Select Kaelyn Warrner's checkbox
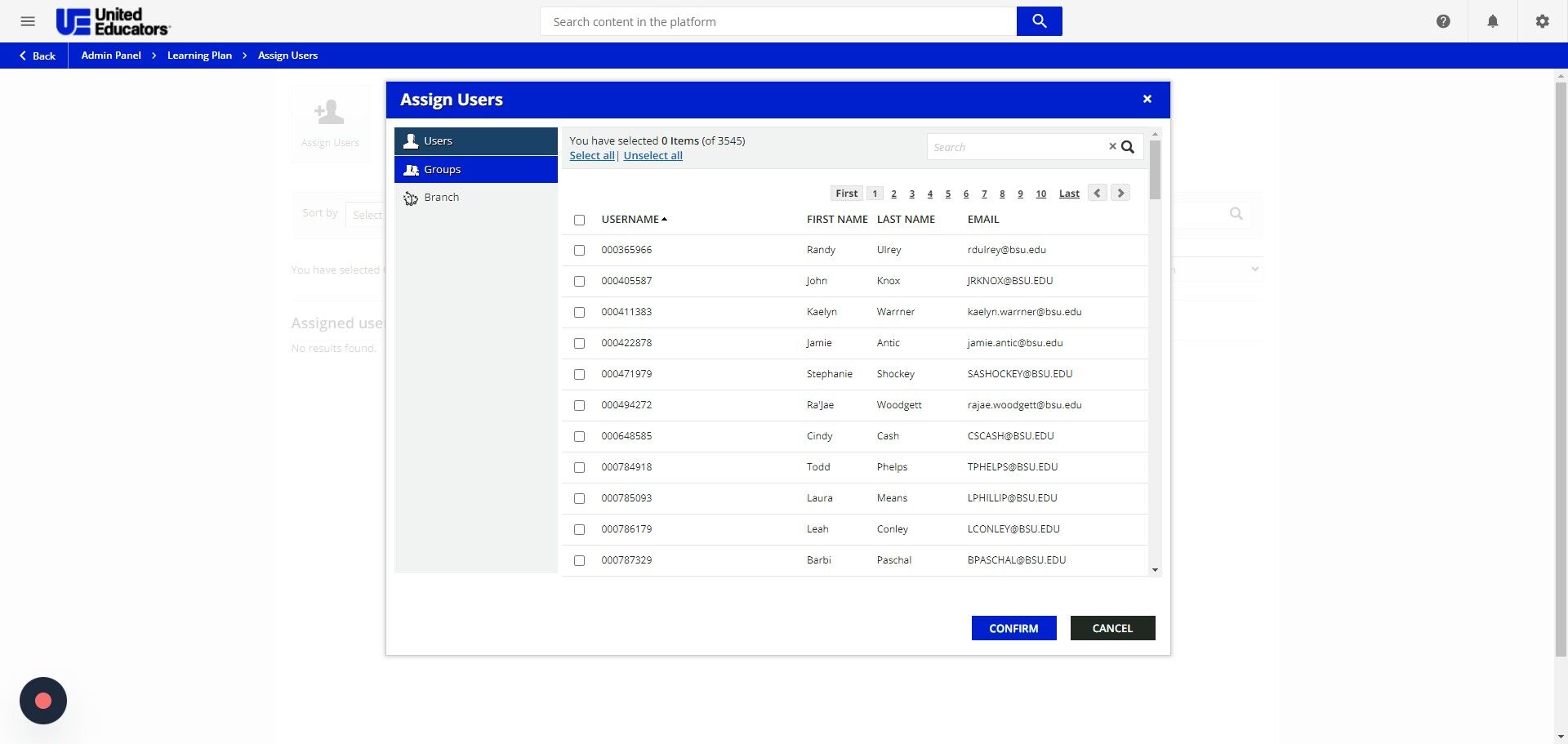The height and width of the screenshot is (744, 1568). [x=579, y=313]
